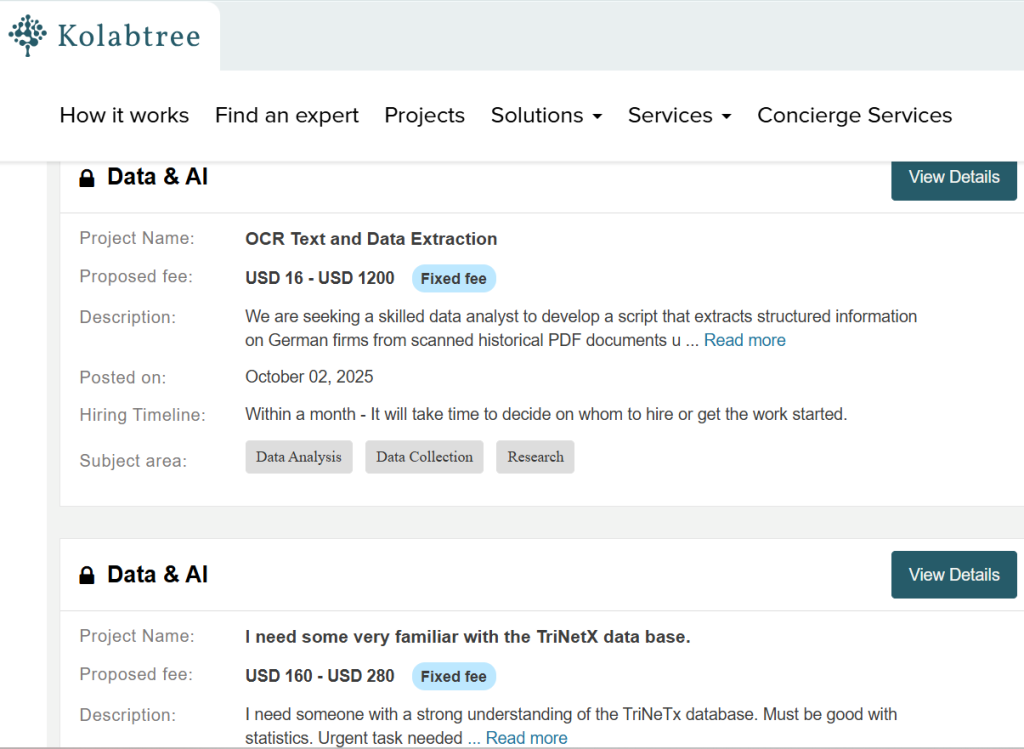Expand the Solutions dropdown menu

point(546,116)
